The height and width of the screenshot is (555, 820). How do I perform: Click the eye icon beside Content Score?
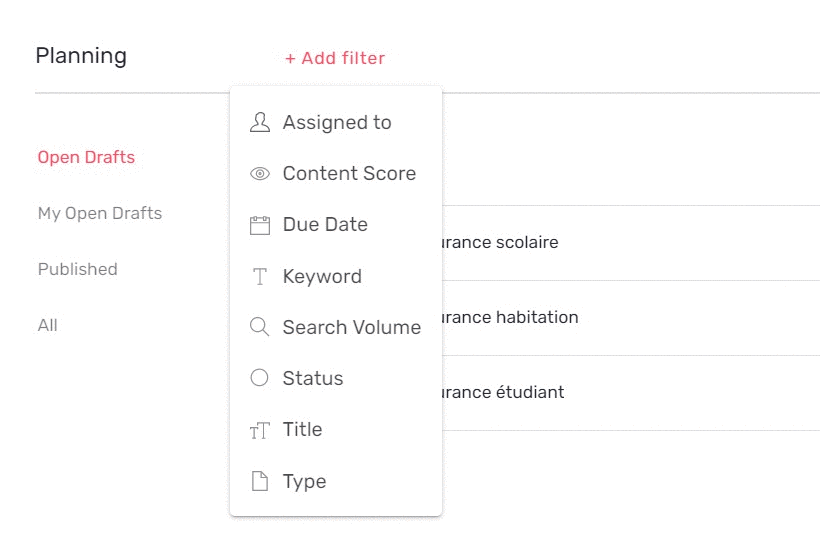[260, 174]
